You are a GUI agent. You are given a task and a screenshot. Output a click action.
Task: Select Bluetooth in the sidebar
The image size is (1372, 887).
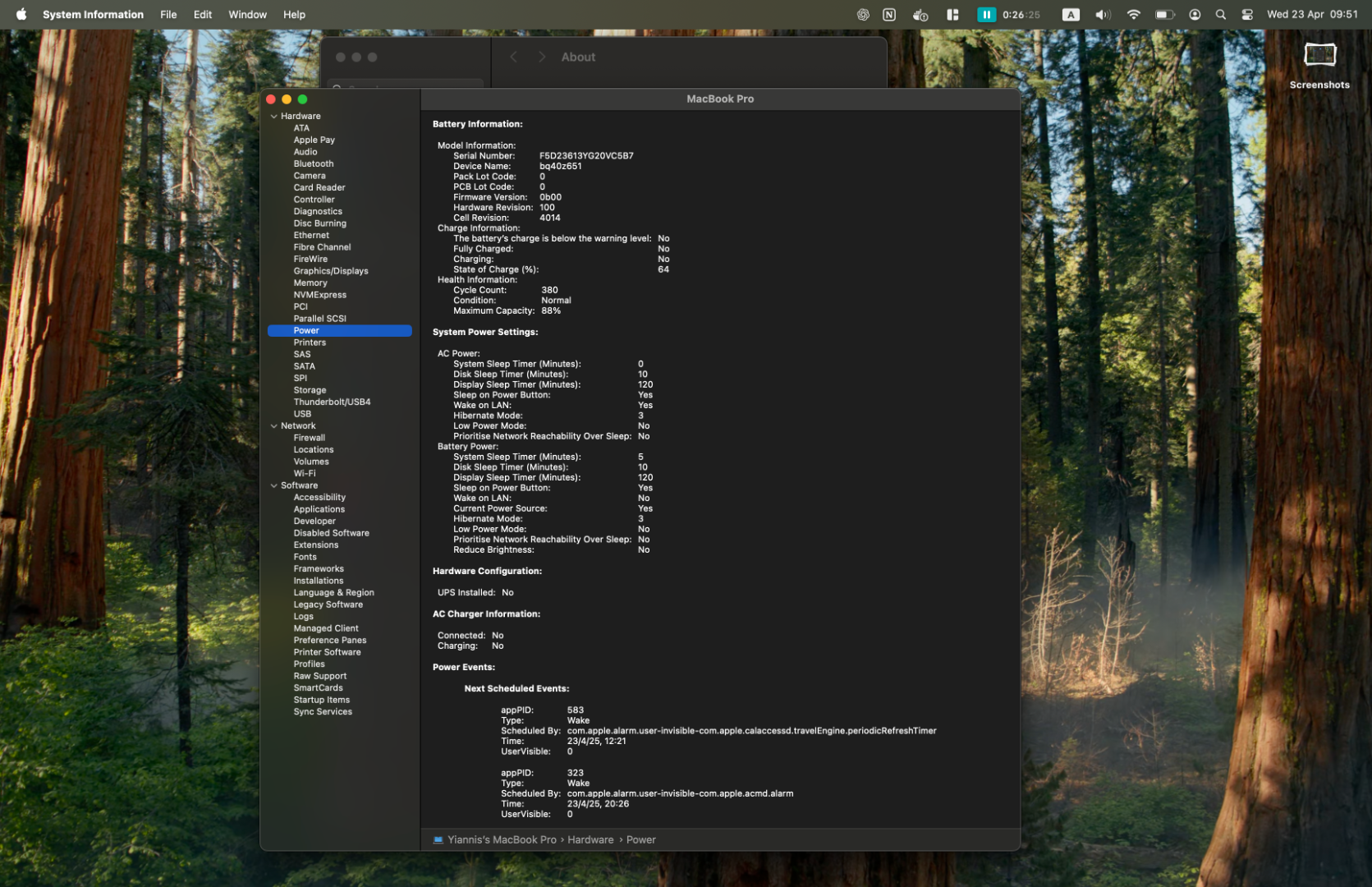click(314, 163)
